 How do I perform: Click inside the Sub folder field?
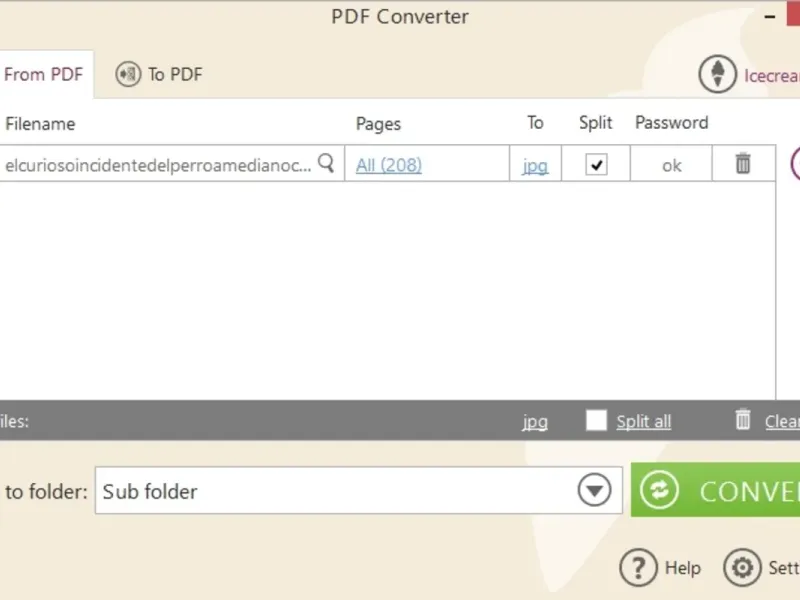(x=330, y=491)
